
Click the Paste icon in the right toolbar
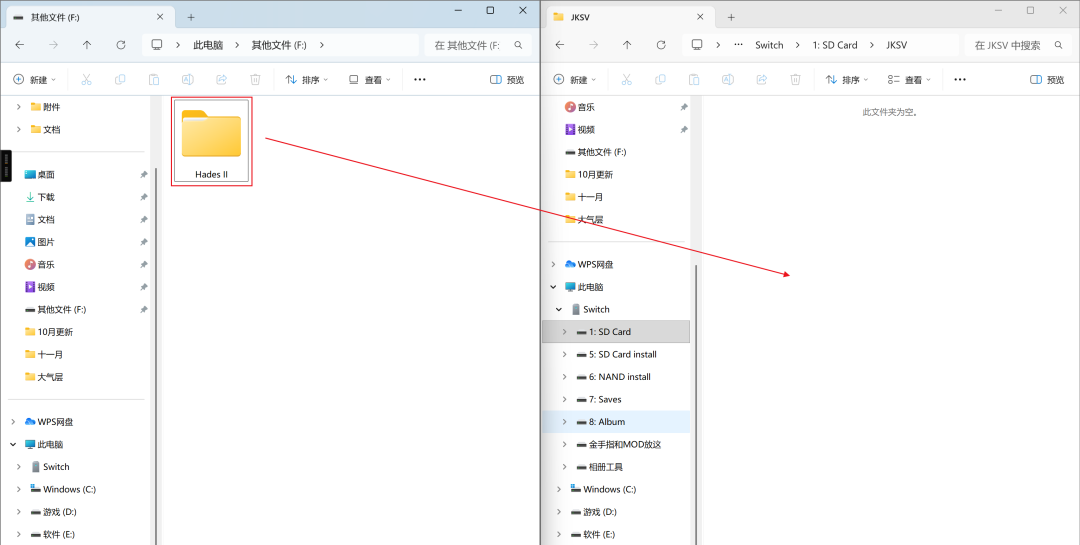coord(694,80)
